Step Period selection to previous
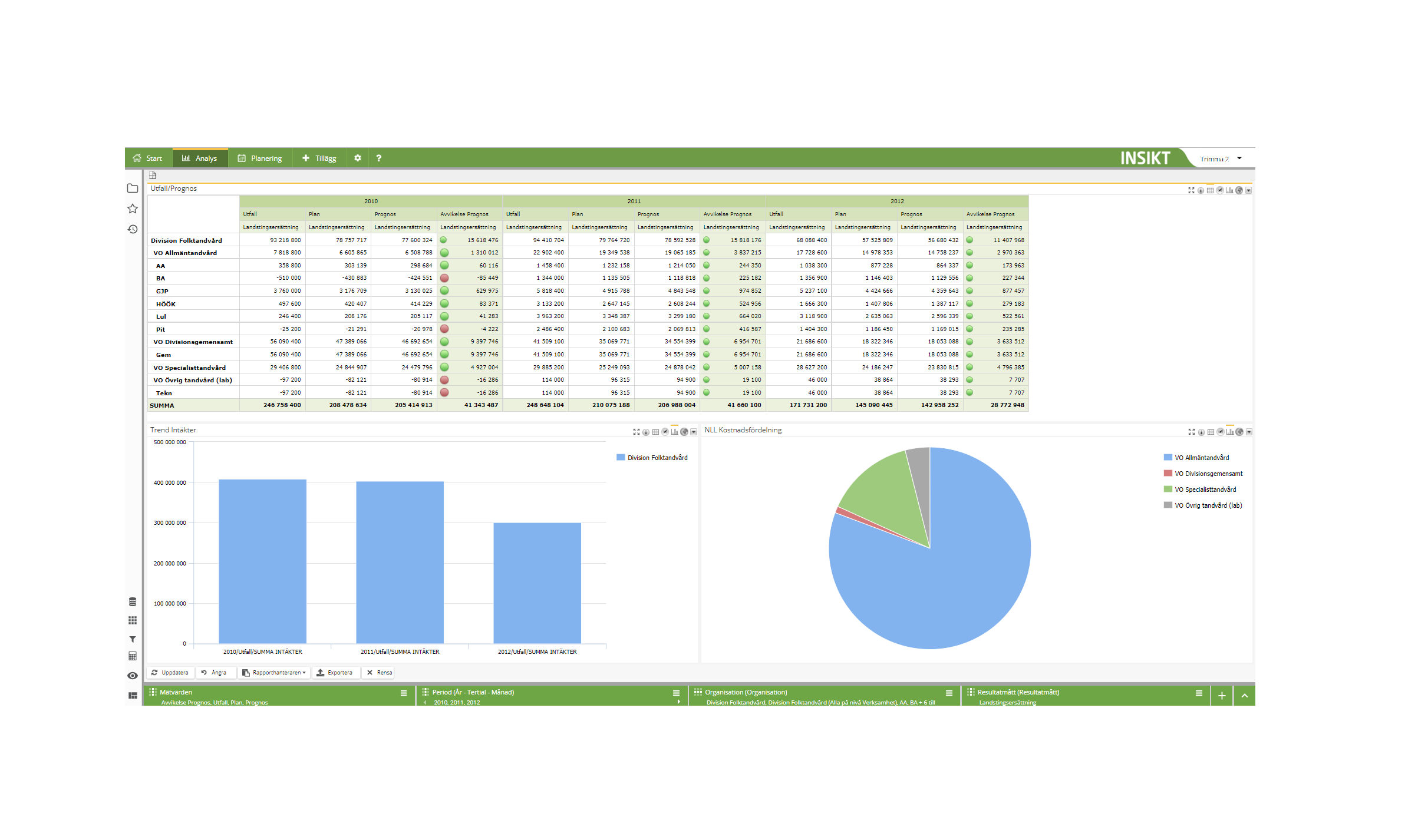 (x=425, y=703)
